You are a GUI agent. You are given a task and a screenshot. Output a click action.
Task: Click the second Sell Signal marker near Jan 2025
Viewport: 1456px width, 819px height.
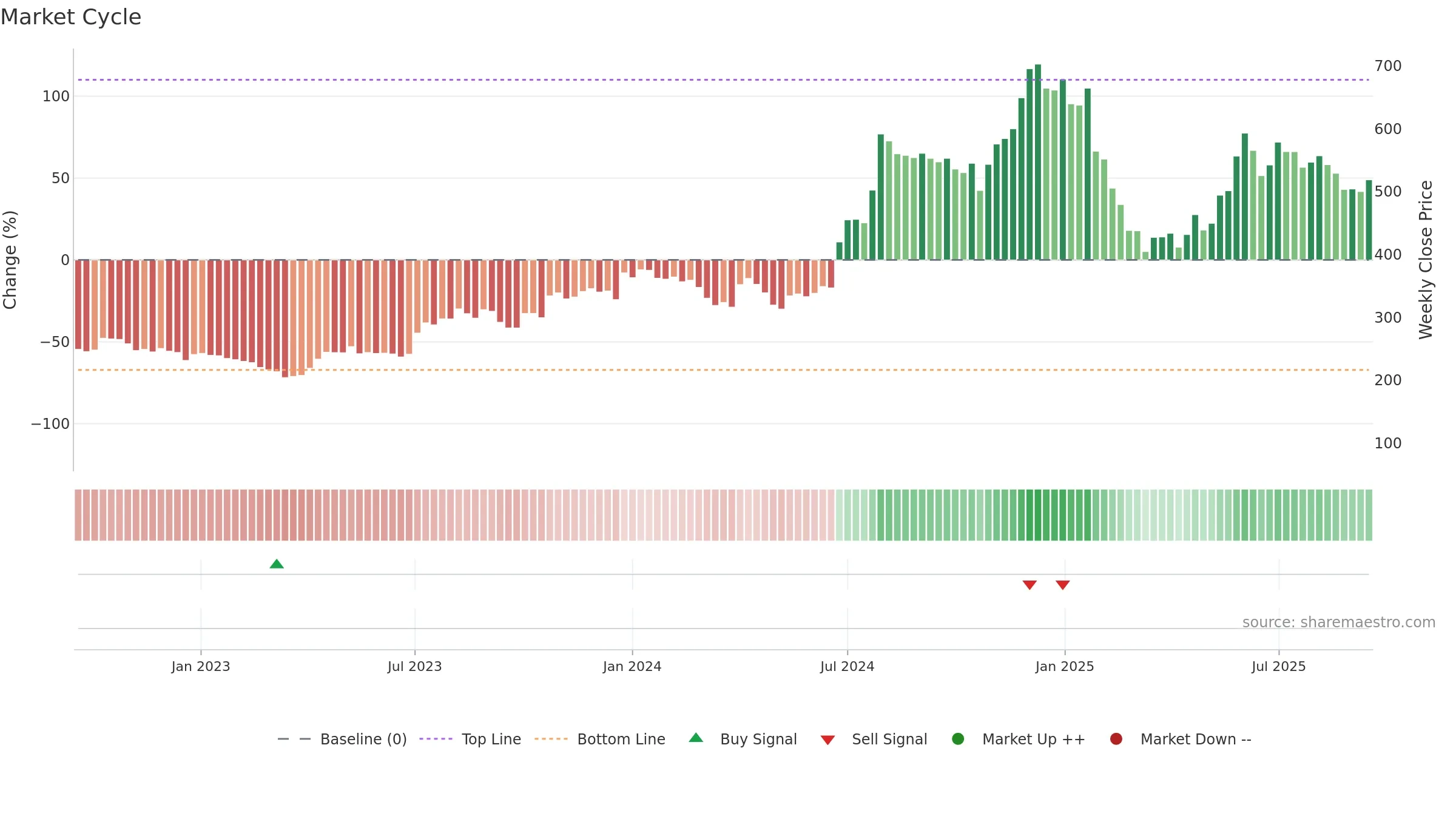coord(1062,585)
